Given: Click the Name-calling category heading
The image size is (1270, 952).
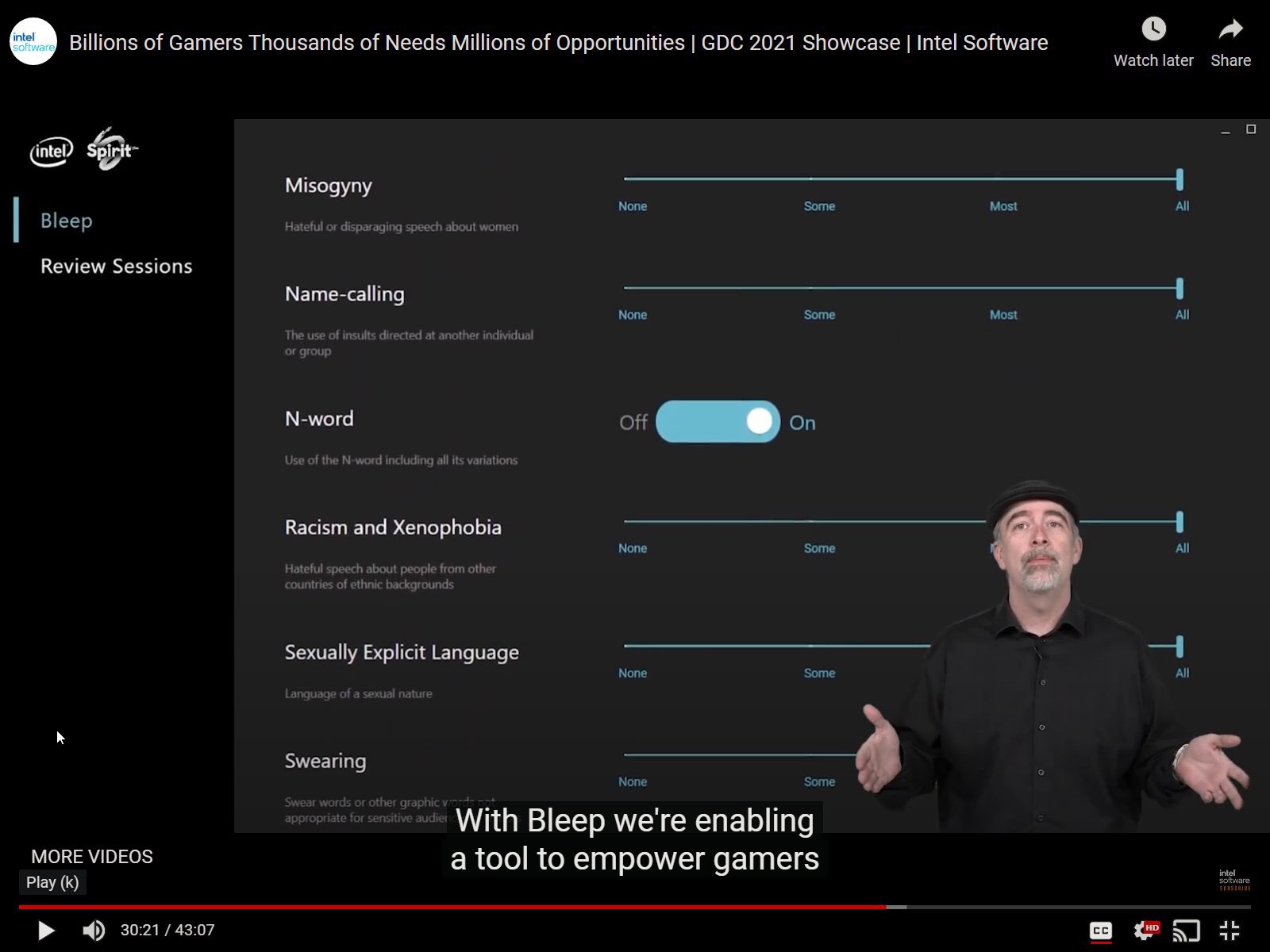Looking at the screenshot, I should tap(344, 294).
